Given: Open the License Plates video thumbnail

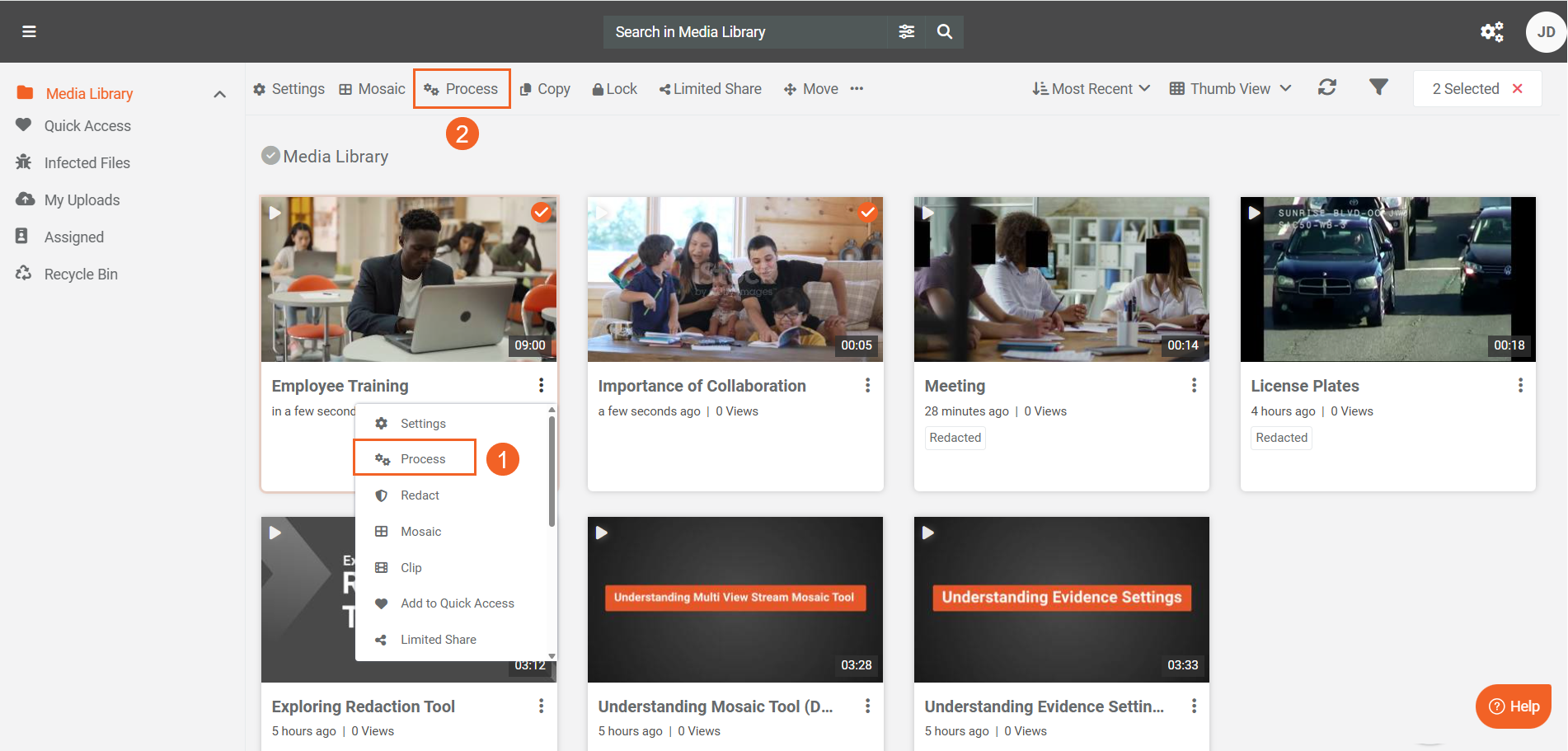Looking at the screenshot, I should 1387,279.
